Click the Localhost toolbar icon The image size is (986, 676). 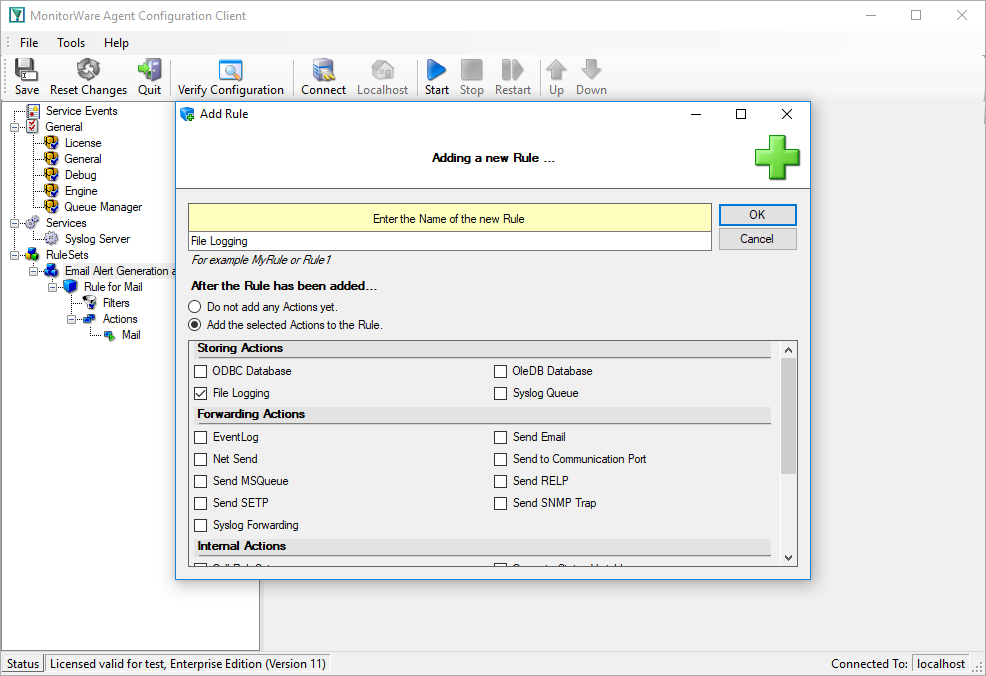(x=382, y=70)
